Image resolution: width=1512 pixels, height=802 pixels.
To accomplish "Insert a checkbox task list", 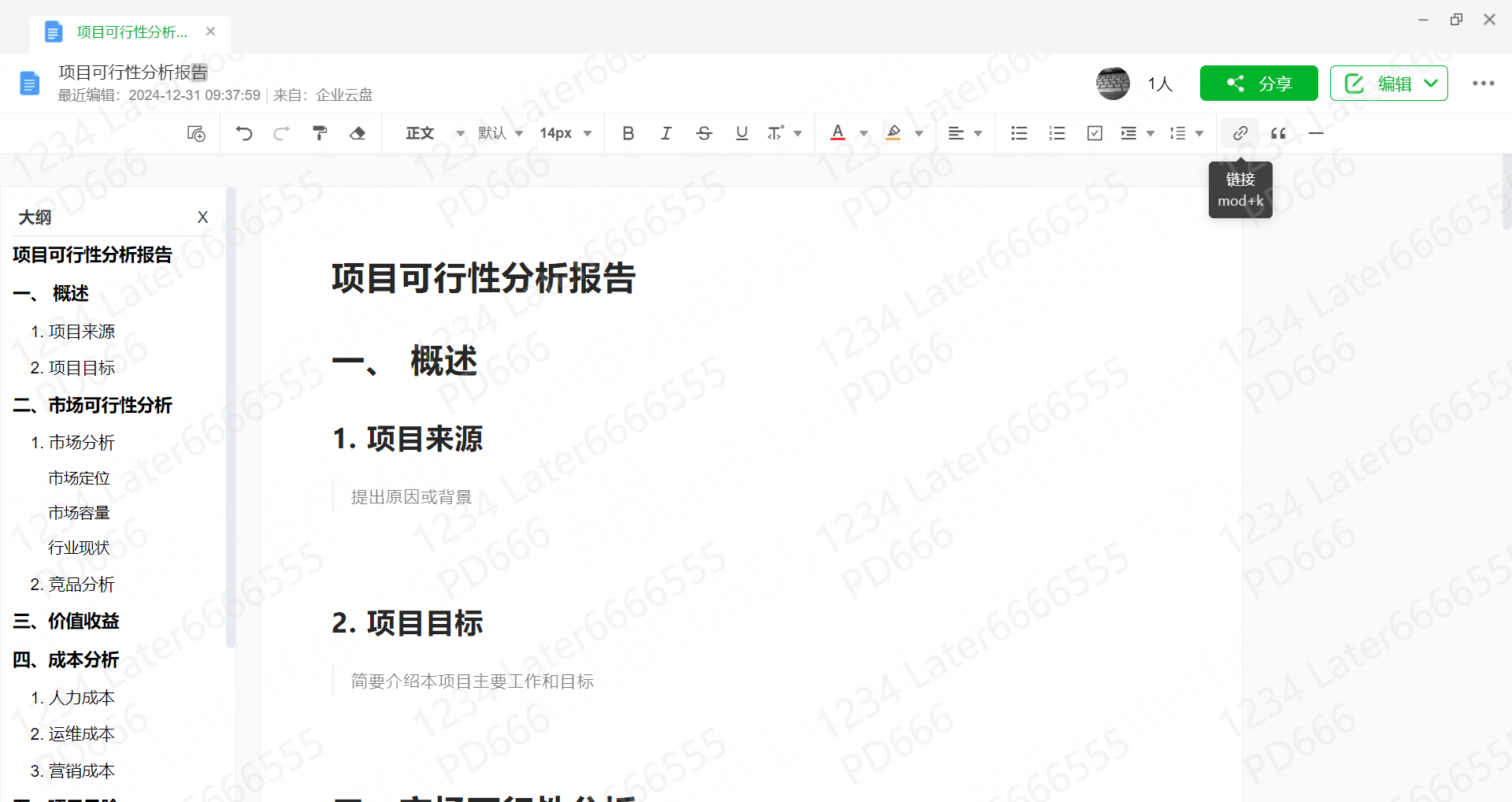I will (x=1095, y=133).
